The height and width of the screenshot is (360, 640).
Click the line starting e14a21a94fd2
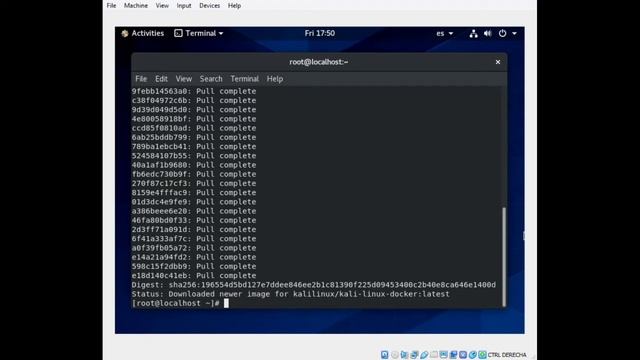tap(194, 257)
